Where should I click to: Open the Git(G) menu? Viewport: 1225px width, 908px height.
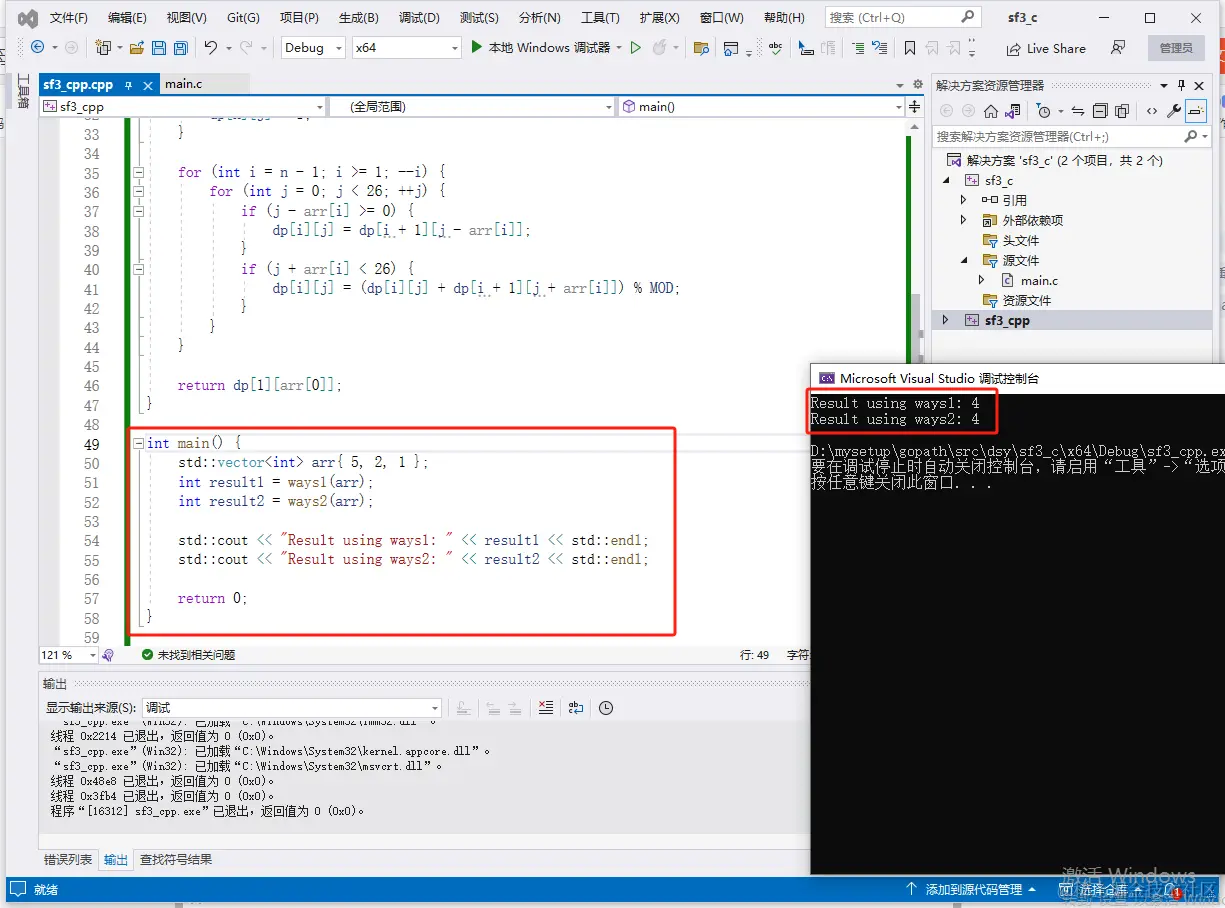coord(243,18)
